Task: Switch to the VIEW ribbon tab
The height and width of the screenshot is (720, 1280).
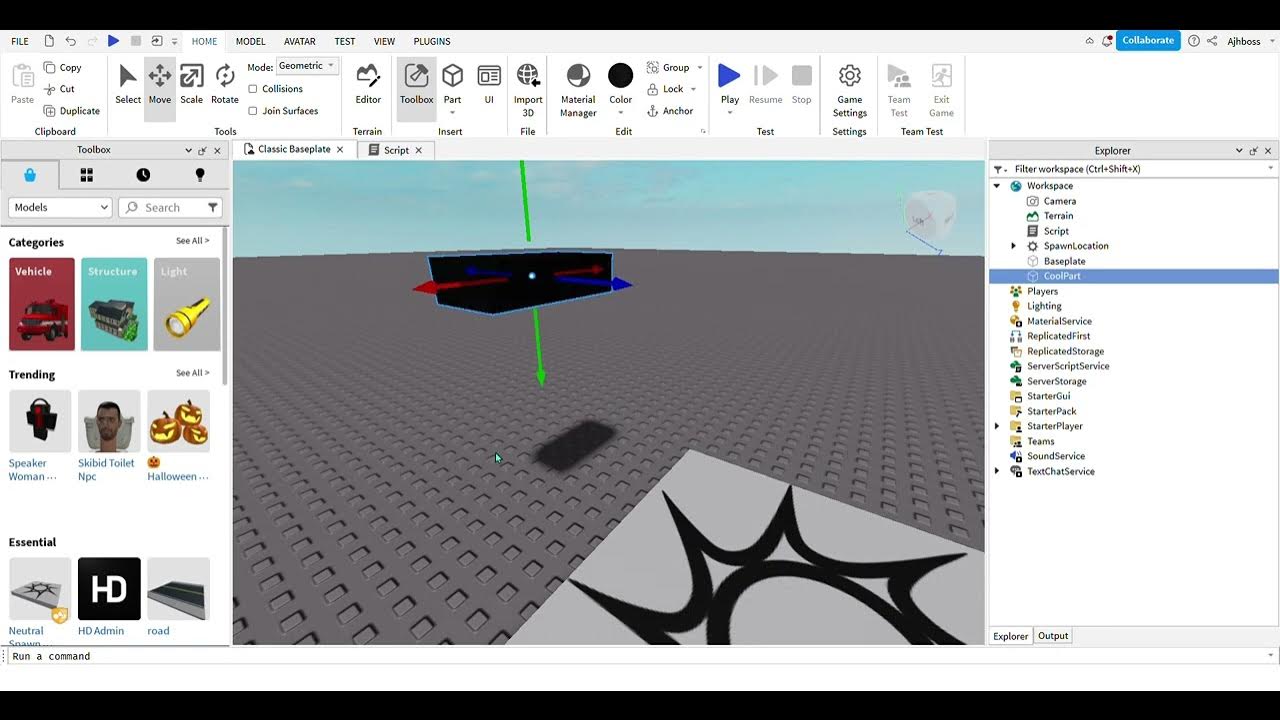Action: click(x=384, y=41)
